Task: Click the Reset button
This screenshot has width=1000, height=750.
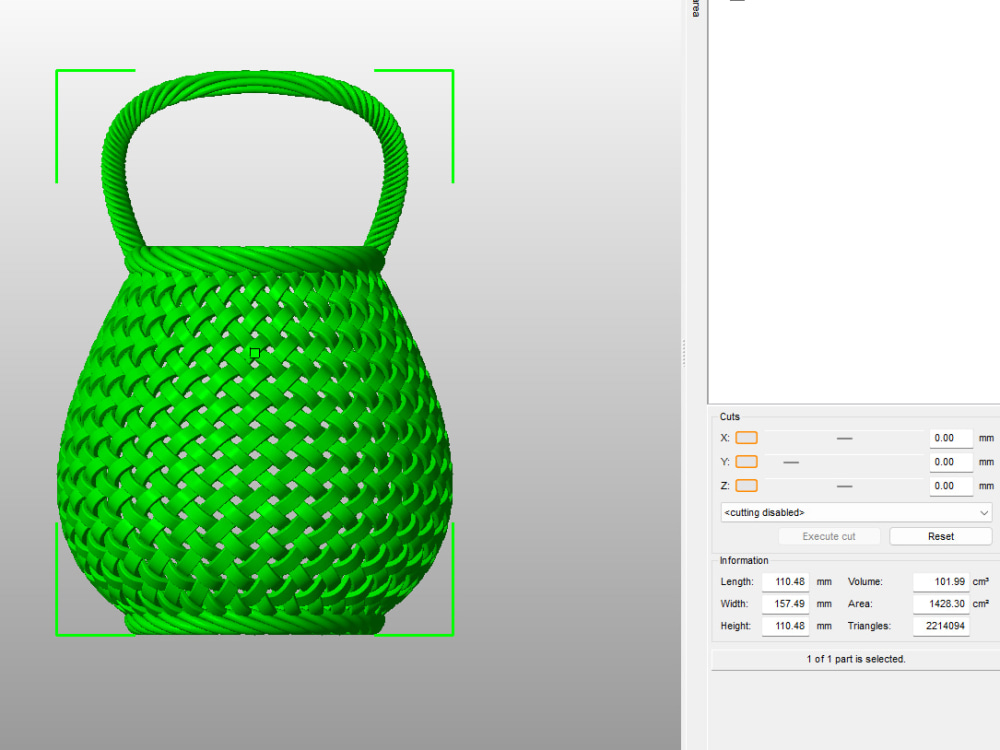Action: coord(941,536)
